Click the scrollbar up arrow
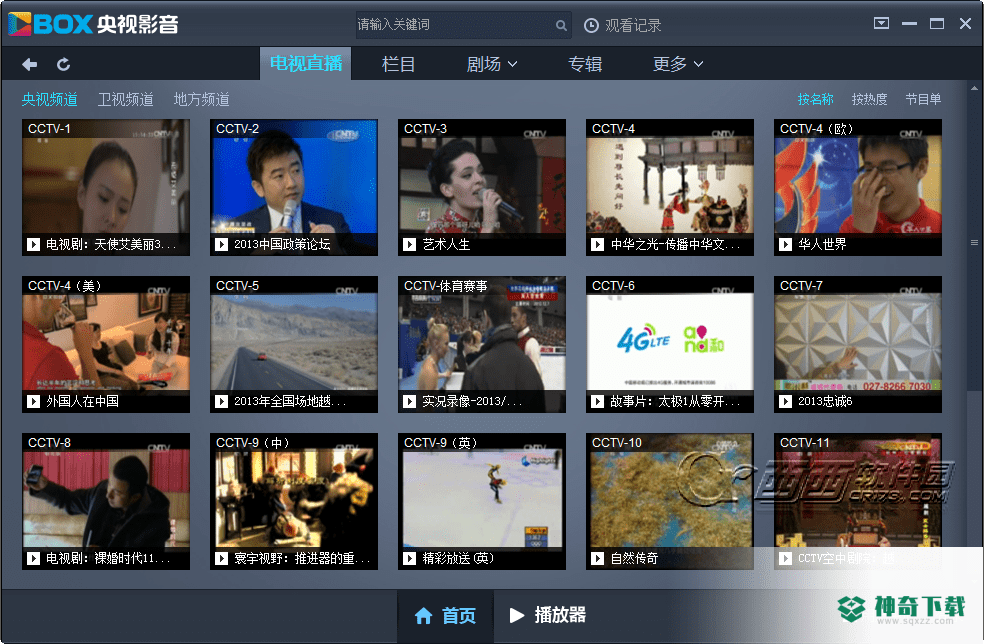 point(975,89)
